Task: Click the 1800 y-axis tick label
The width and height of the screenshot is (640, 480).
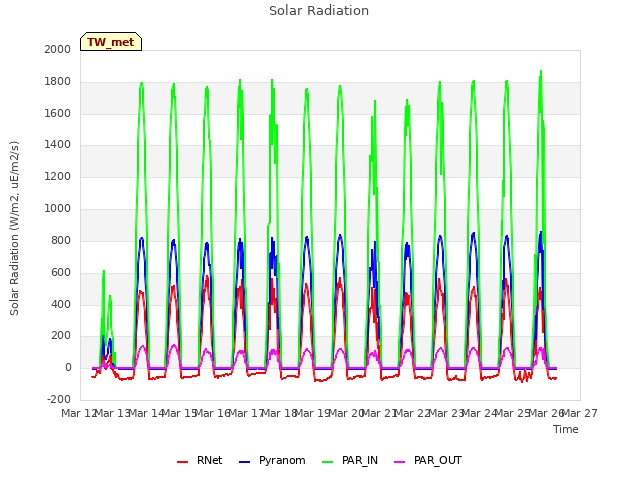Action: 58,82
